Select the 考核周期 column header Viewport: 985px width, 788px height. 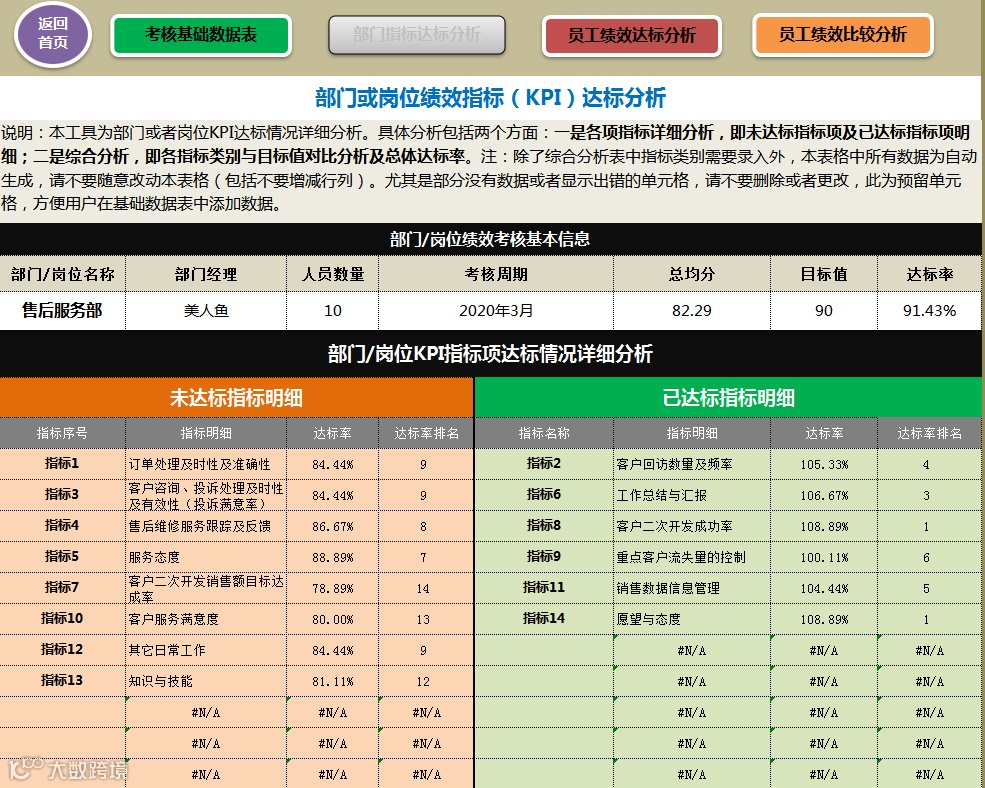coord(496,274)
